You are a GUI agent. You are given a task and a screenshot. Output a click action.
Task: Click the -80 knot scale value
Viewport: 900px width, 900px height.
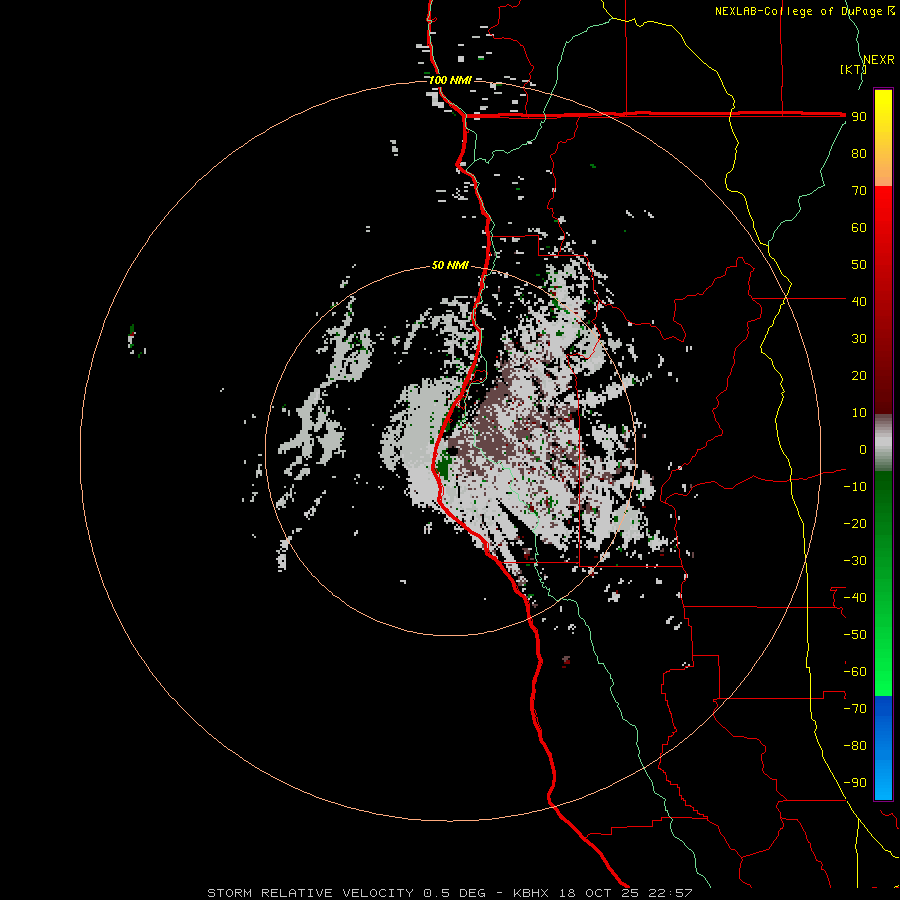pos(855,746)
